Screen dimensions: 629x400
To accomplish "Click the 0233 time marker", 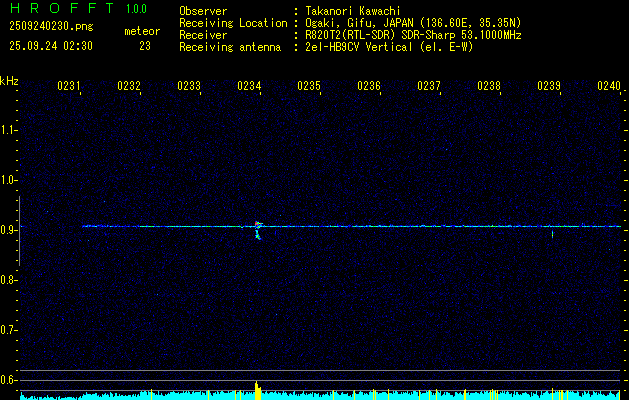I will coord(189,86).
